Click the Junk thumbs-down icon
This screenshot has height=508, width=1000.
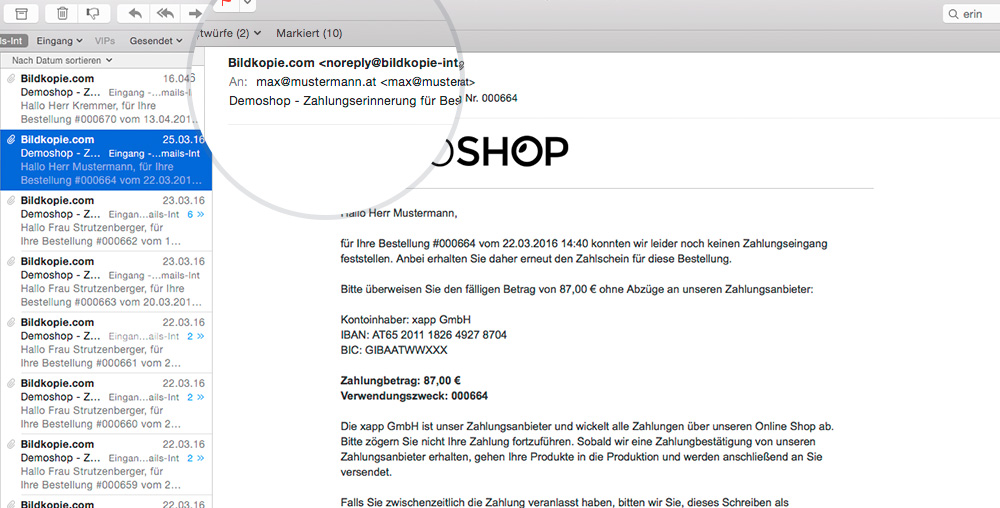coord(93,13)
